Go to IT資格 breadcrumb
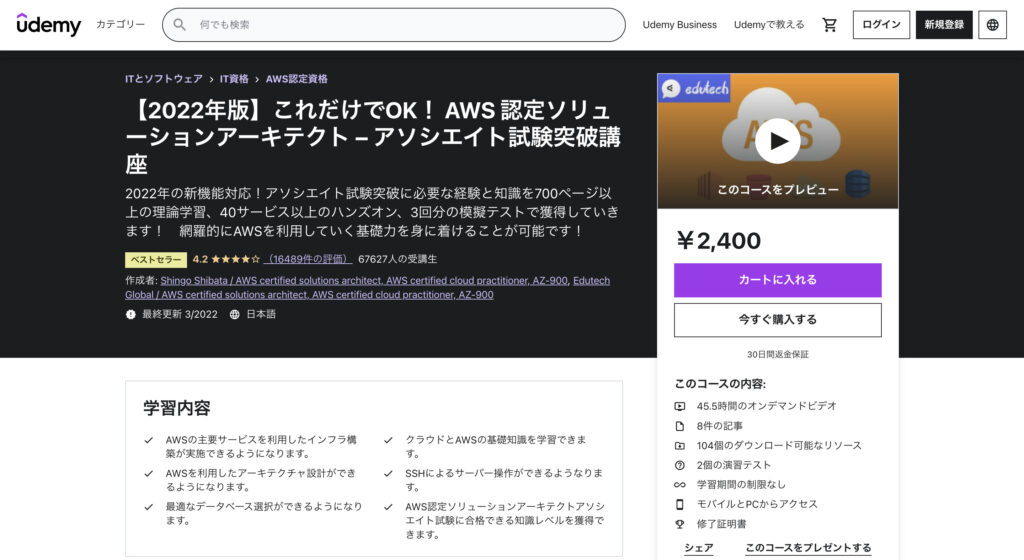 point(234,79)
